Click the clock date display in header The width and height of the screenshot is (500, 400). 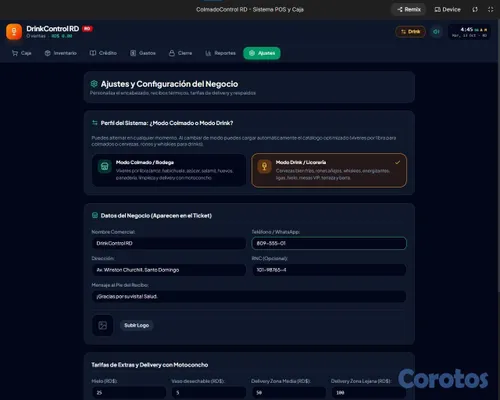click(469, 32)
